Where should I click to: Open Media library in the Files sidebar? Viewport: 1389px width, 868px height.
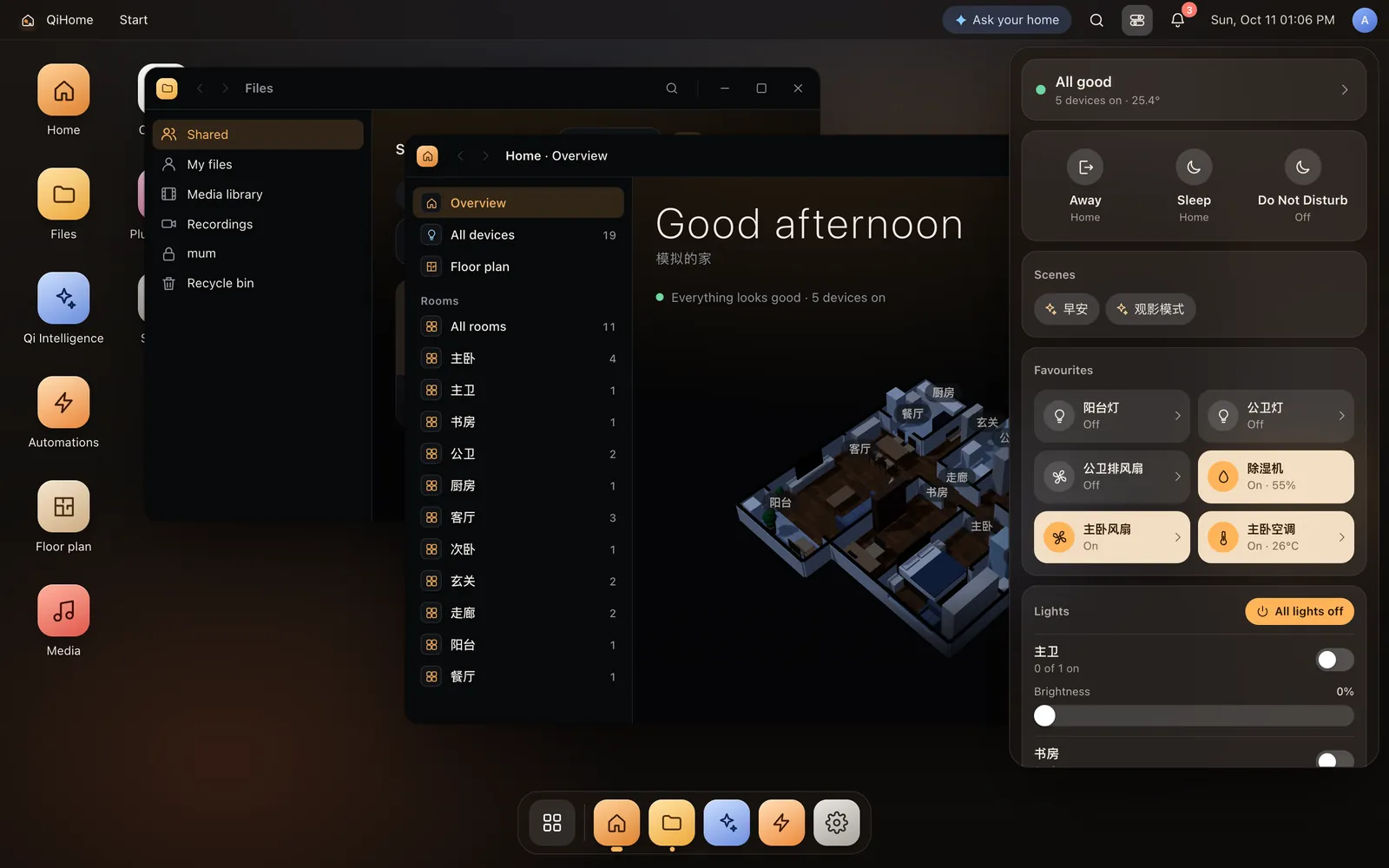pyautogui.click(x=258, y=194)
